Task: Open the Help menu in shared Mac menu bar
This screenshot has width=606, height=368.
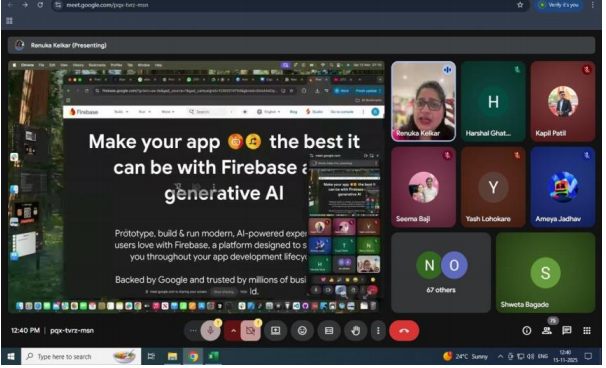Action: tap(158, 66)
